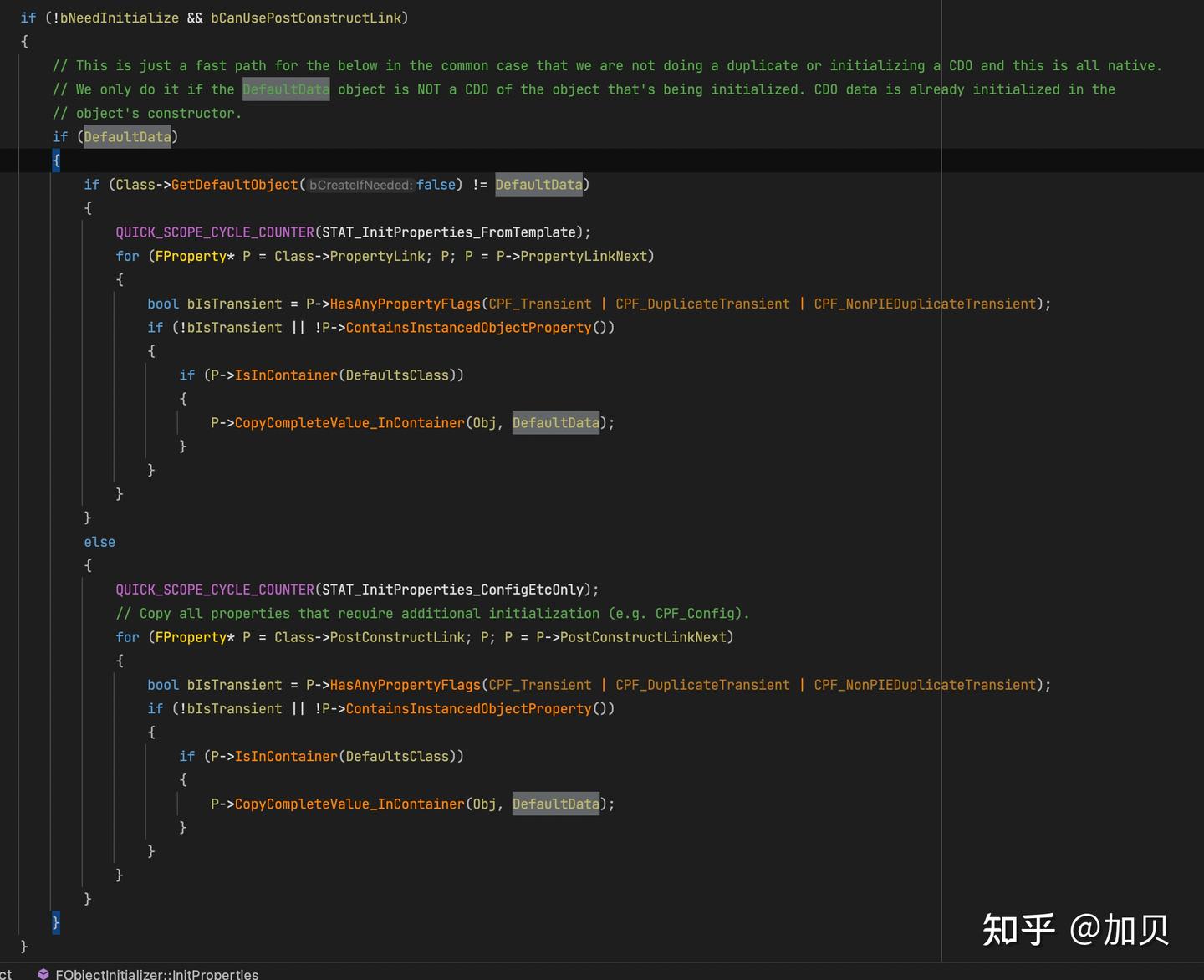Click the bCanUsePostConstructLink variable
This screenshot has height=980, width=1204.
pos(305,18)
